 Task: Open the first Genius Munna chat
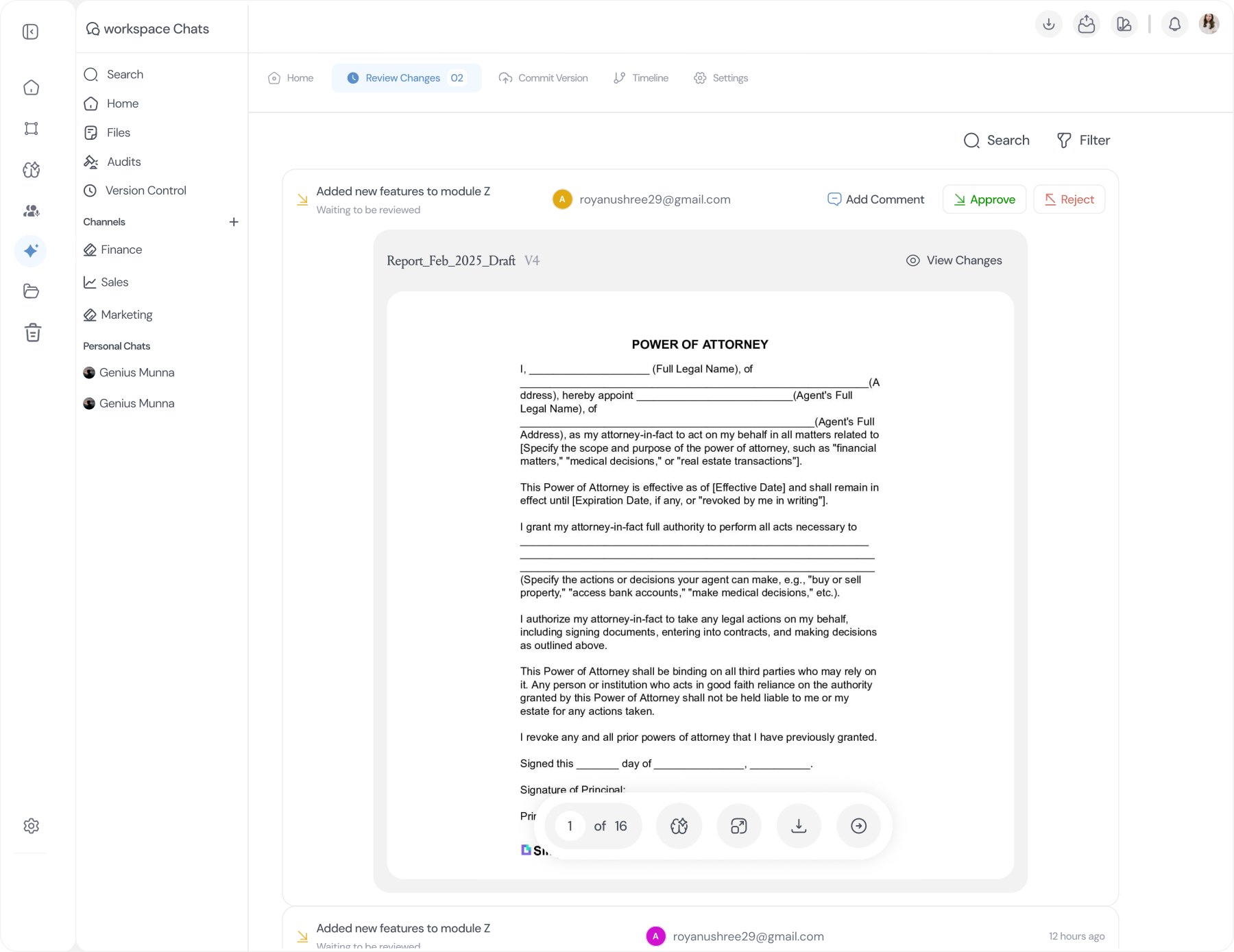pos(129,373)
